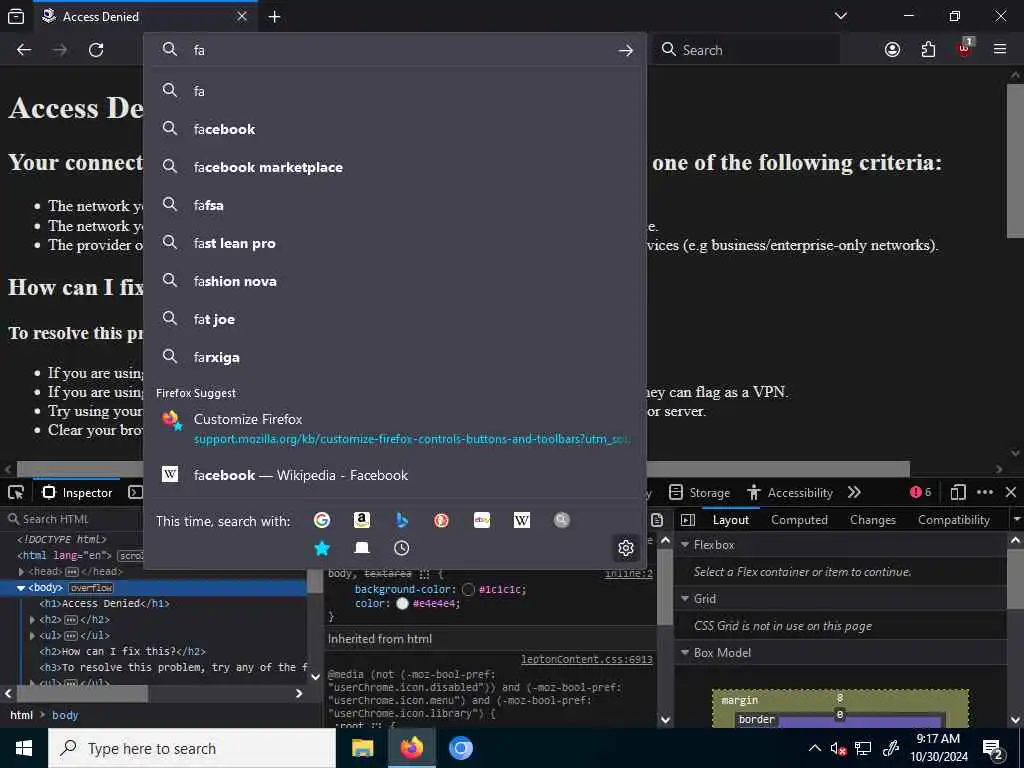Open the DevTools three-dots customize menu
1024x768 pixels.
tap(985, 492)
